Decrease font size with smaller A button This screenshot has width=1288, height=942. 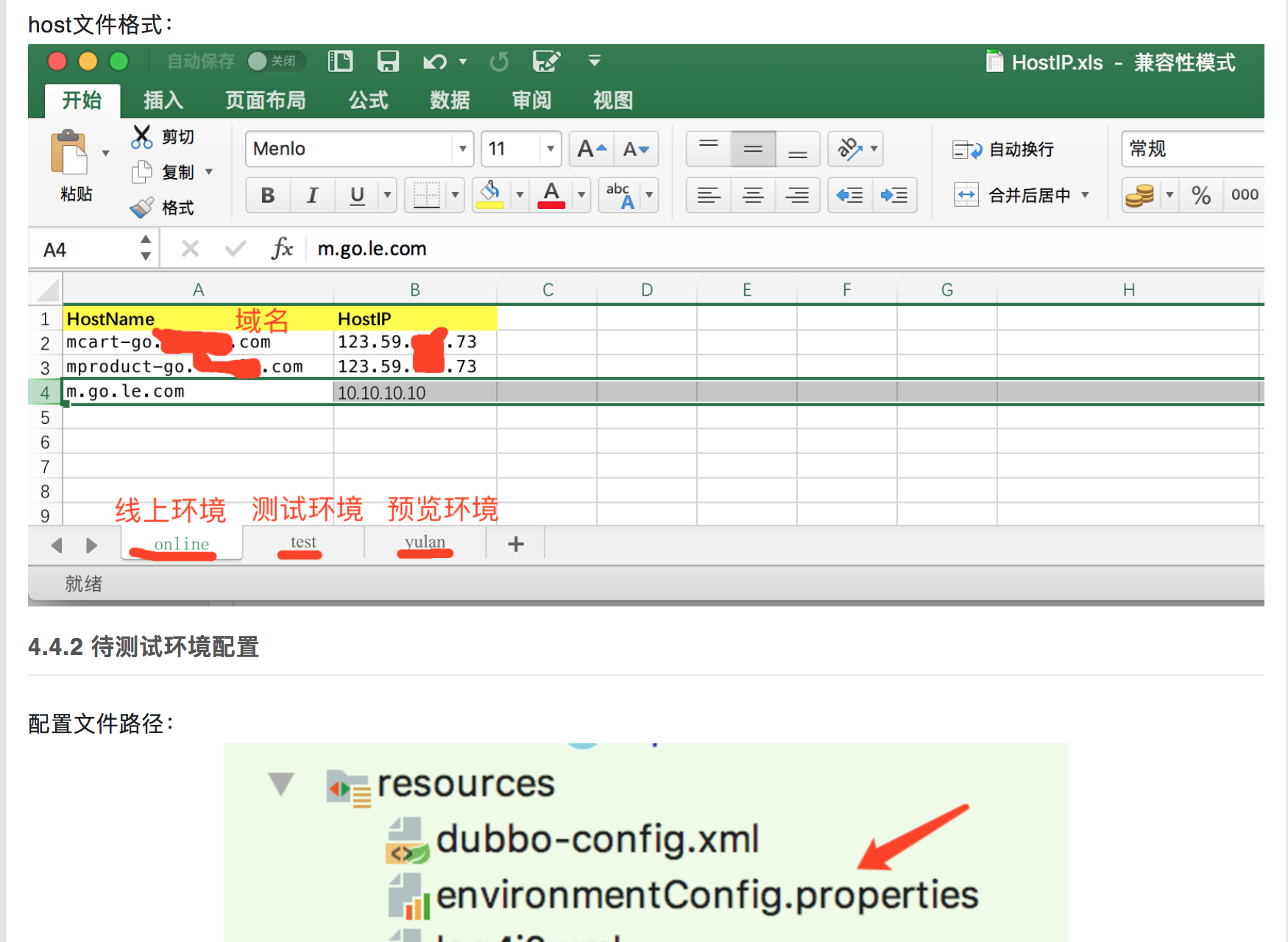coord(636,149)
